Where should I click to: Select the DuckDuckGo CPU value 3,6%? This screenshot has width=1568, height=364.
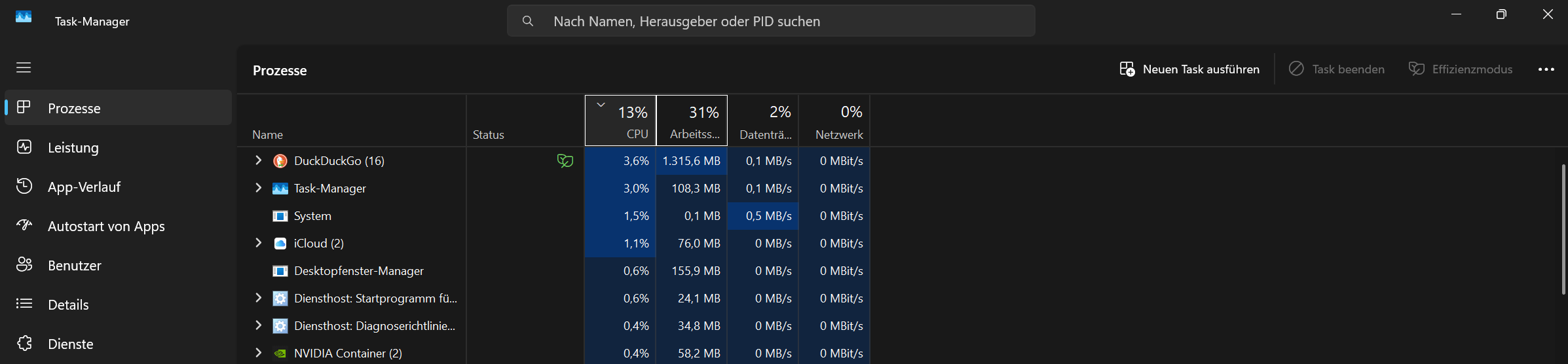[620, 161]
